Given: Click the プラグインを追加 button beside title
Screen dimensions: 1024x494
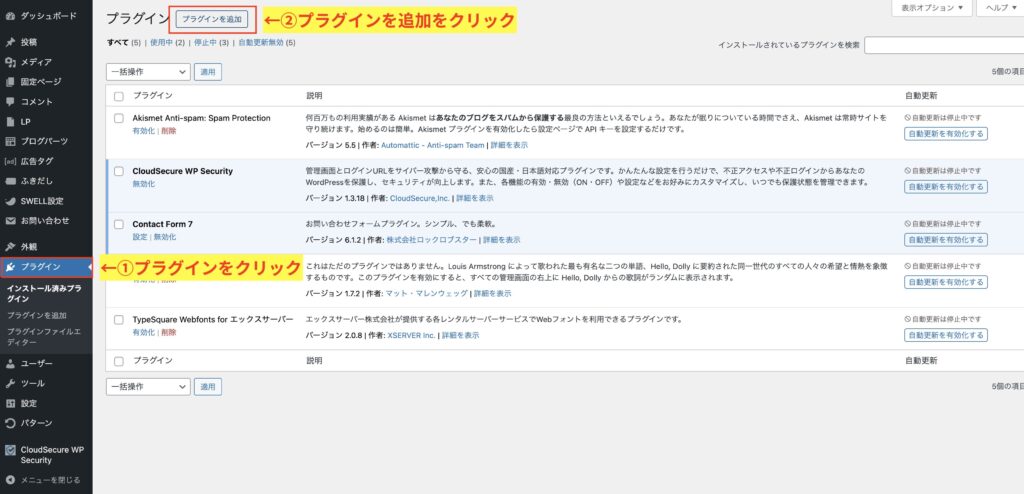Looking at the screenshot, I should (x=212, y=19).
